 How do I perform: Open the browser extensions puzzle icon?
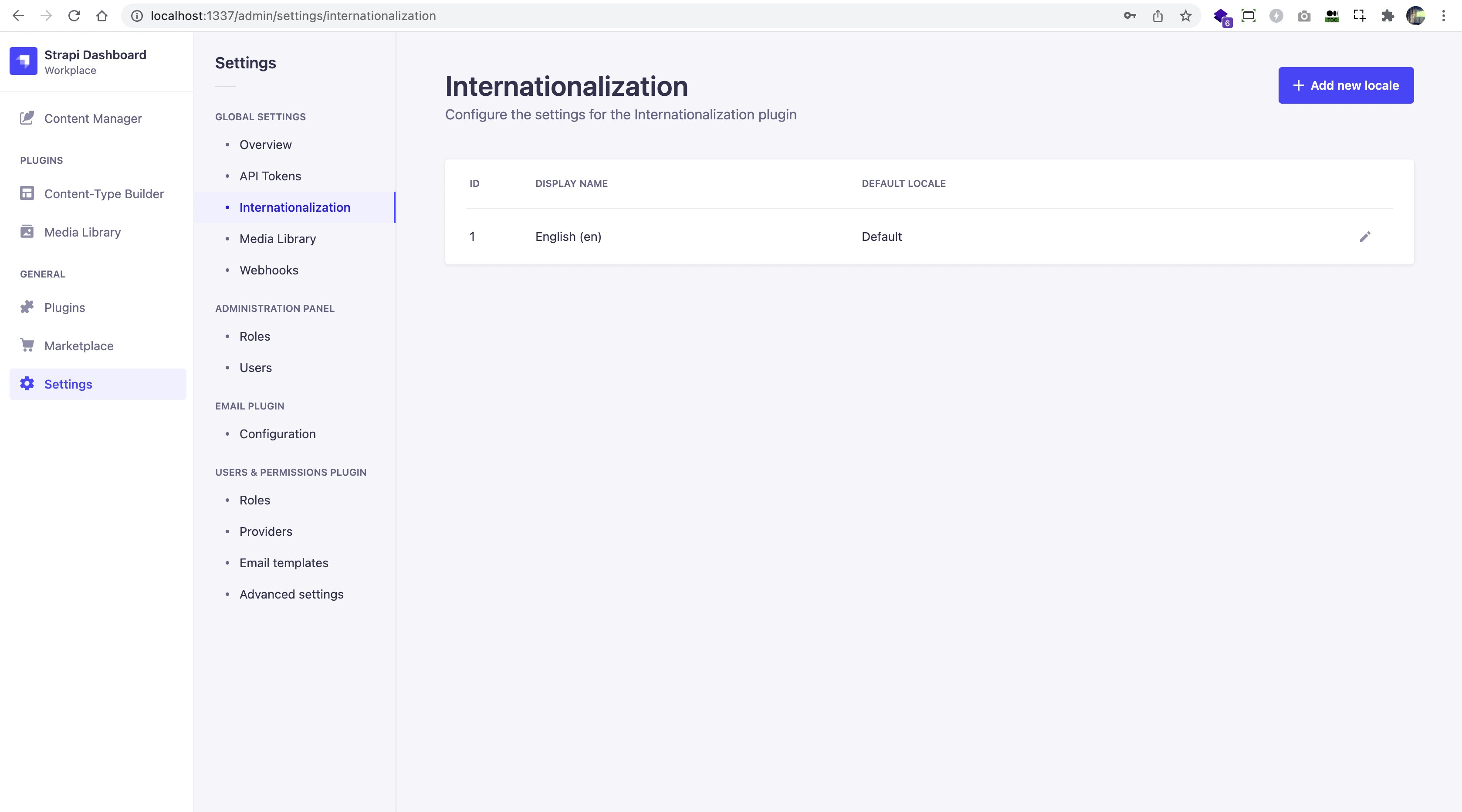1388,15
